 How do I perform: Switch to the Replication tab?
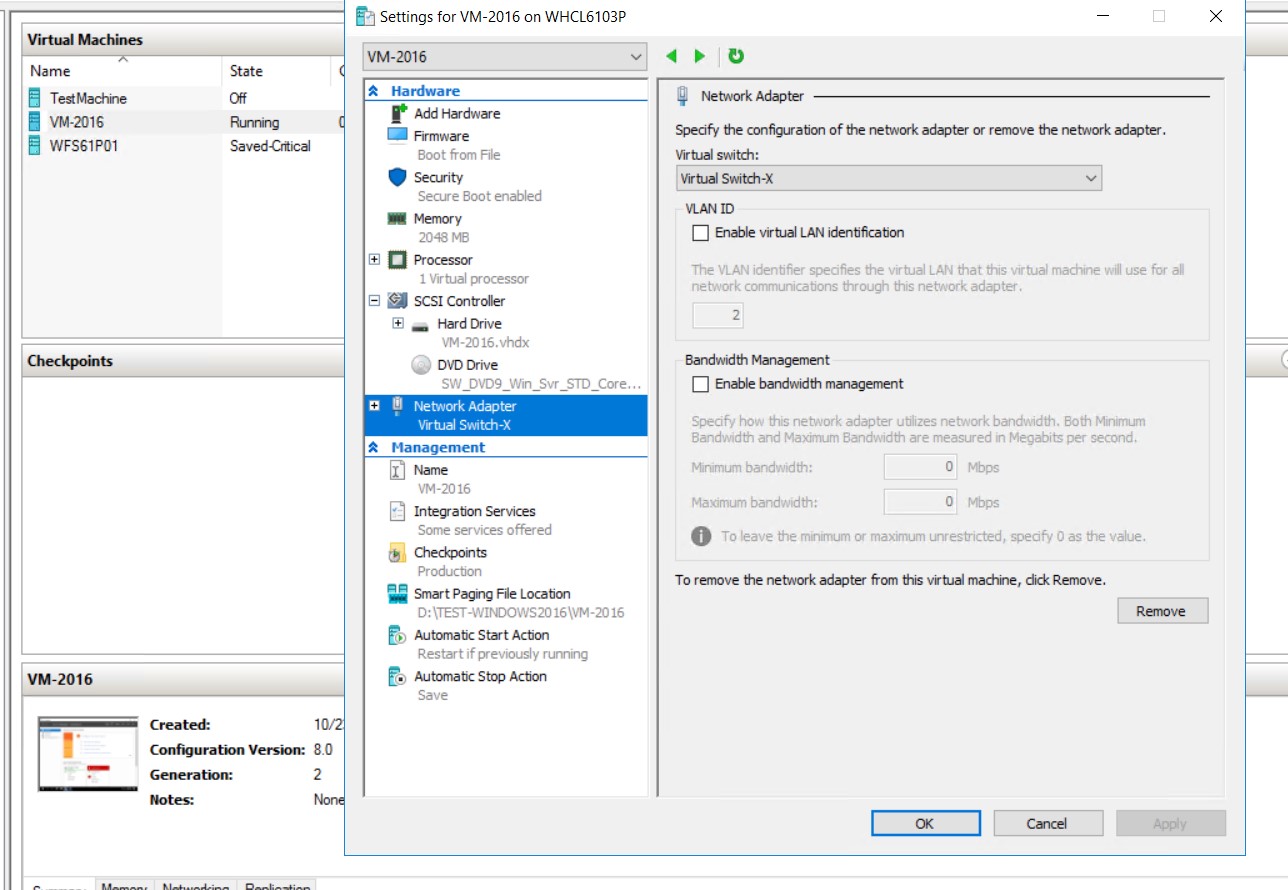tap(277, 886)
